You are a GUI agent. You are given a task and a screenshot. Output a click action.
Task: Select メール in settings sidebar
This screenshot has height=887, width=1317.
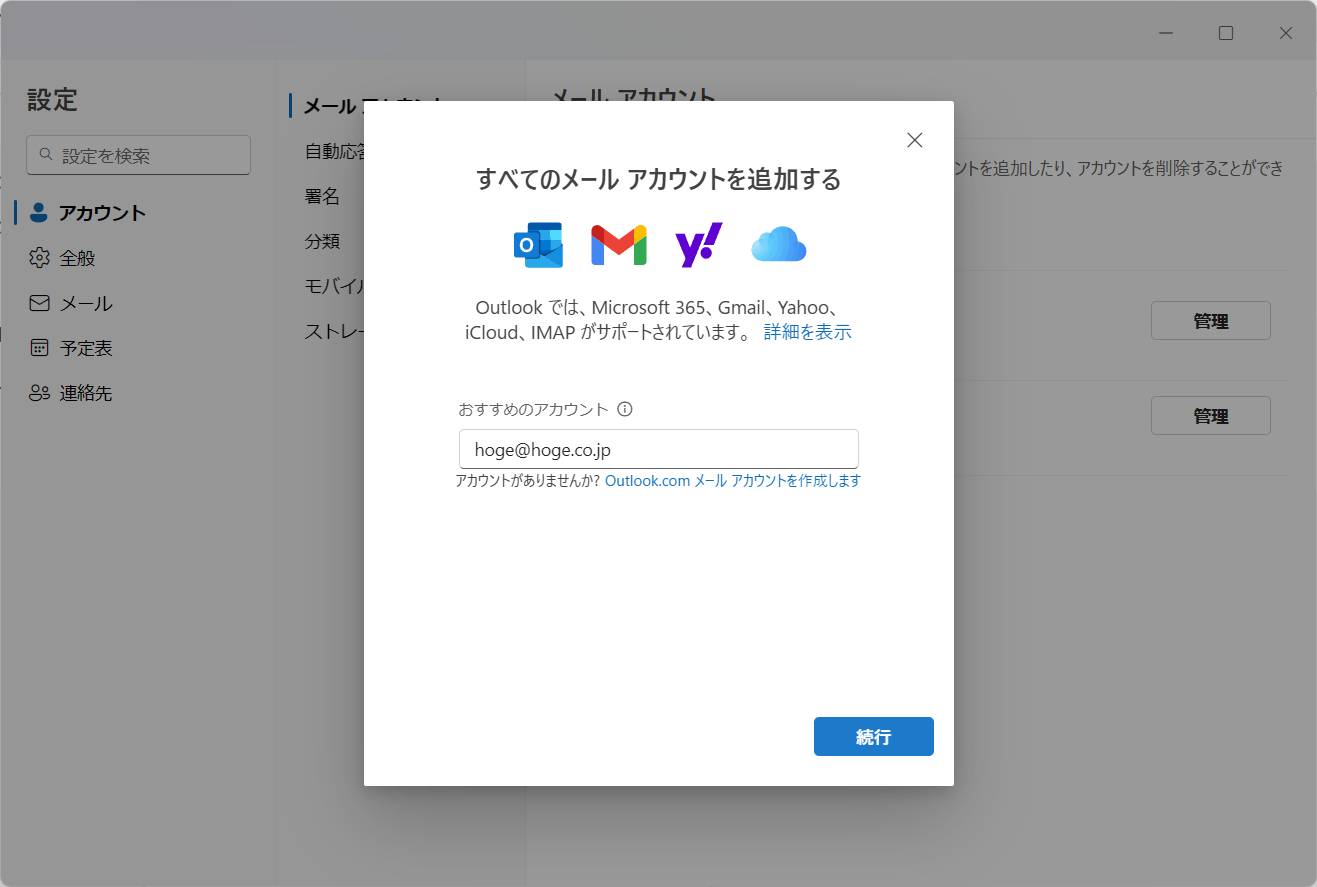(138, 303)
